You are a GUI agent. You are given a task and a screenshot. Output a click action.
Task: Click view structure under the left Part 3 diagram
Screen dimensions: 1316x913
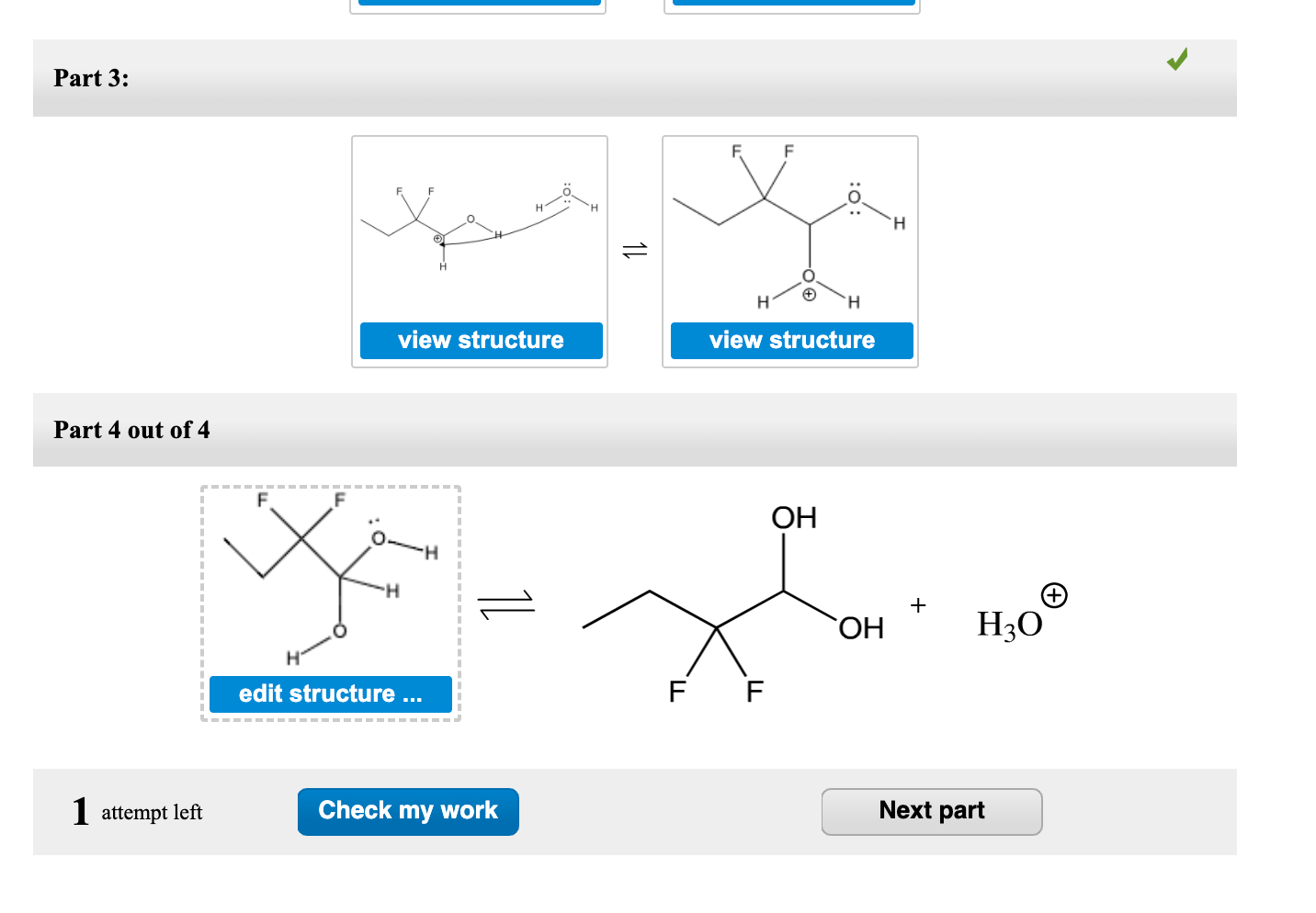click(481, 340)
